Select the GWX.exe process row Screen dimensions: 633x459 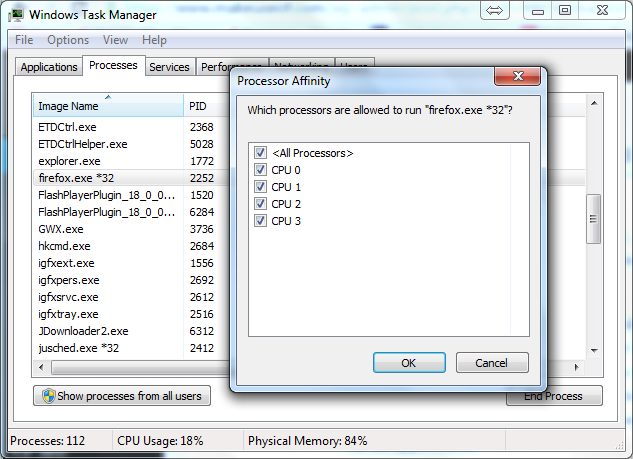point(131,229)
